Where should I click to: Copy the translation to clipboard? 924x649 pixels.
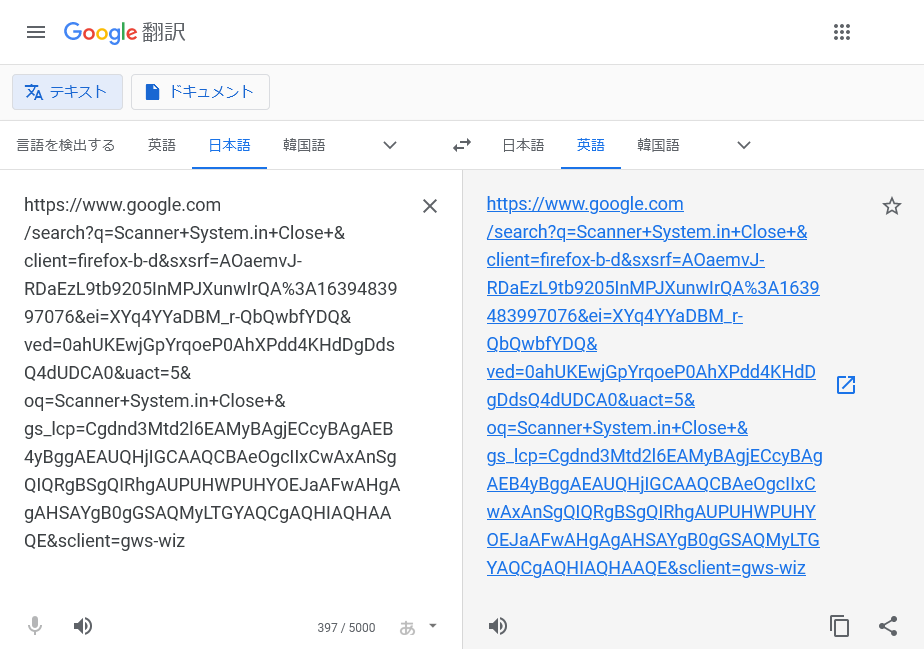click(x=839, y=625)
